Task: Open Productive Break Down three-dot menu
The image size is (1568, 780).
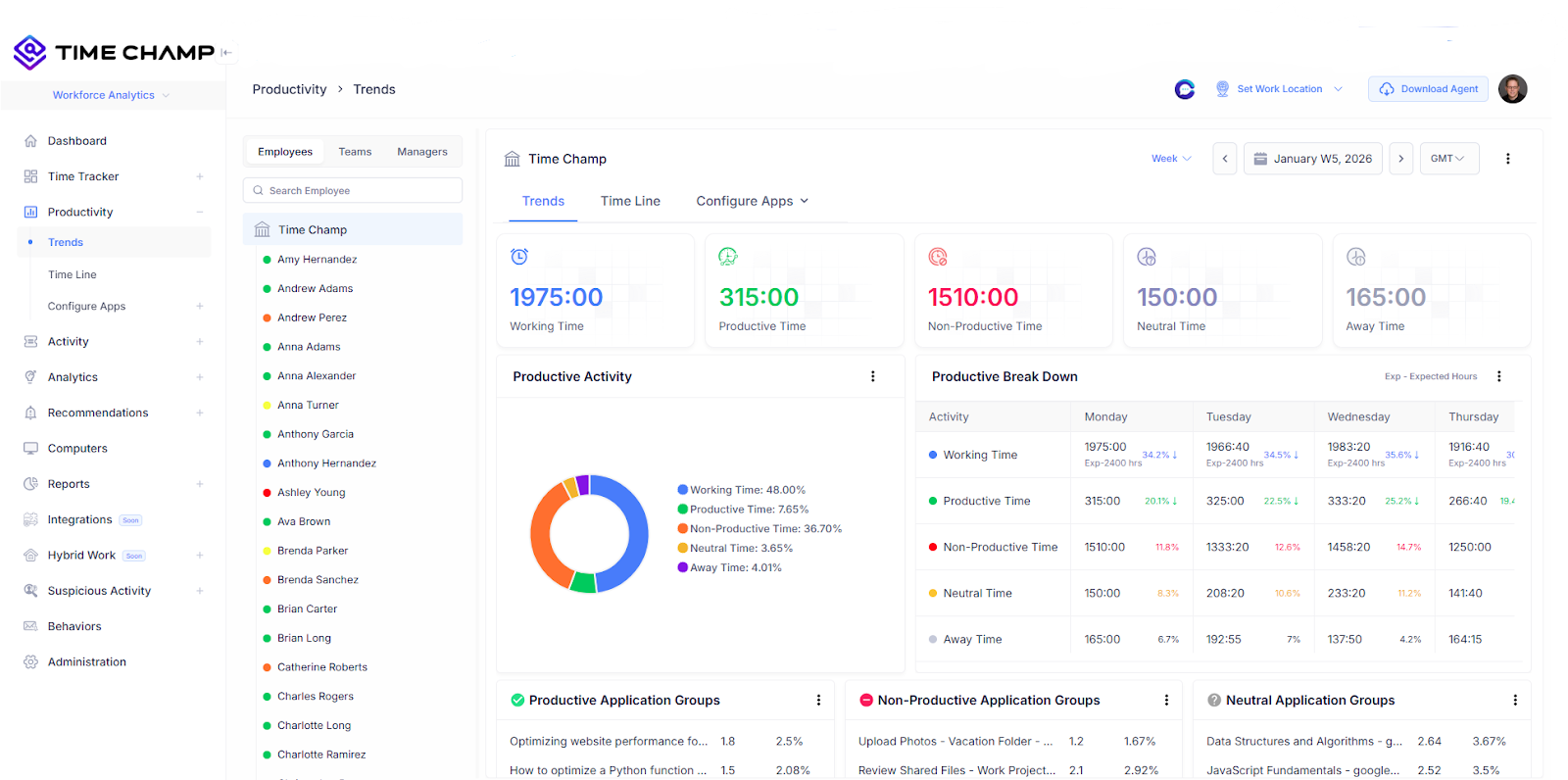Action: click(x=1499, y=376)
